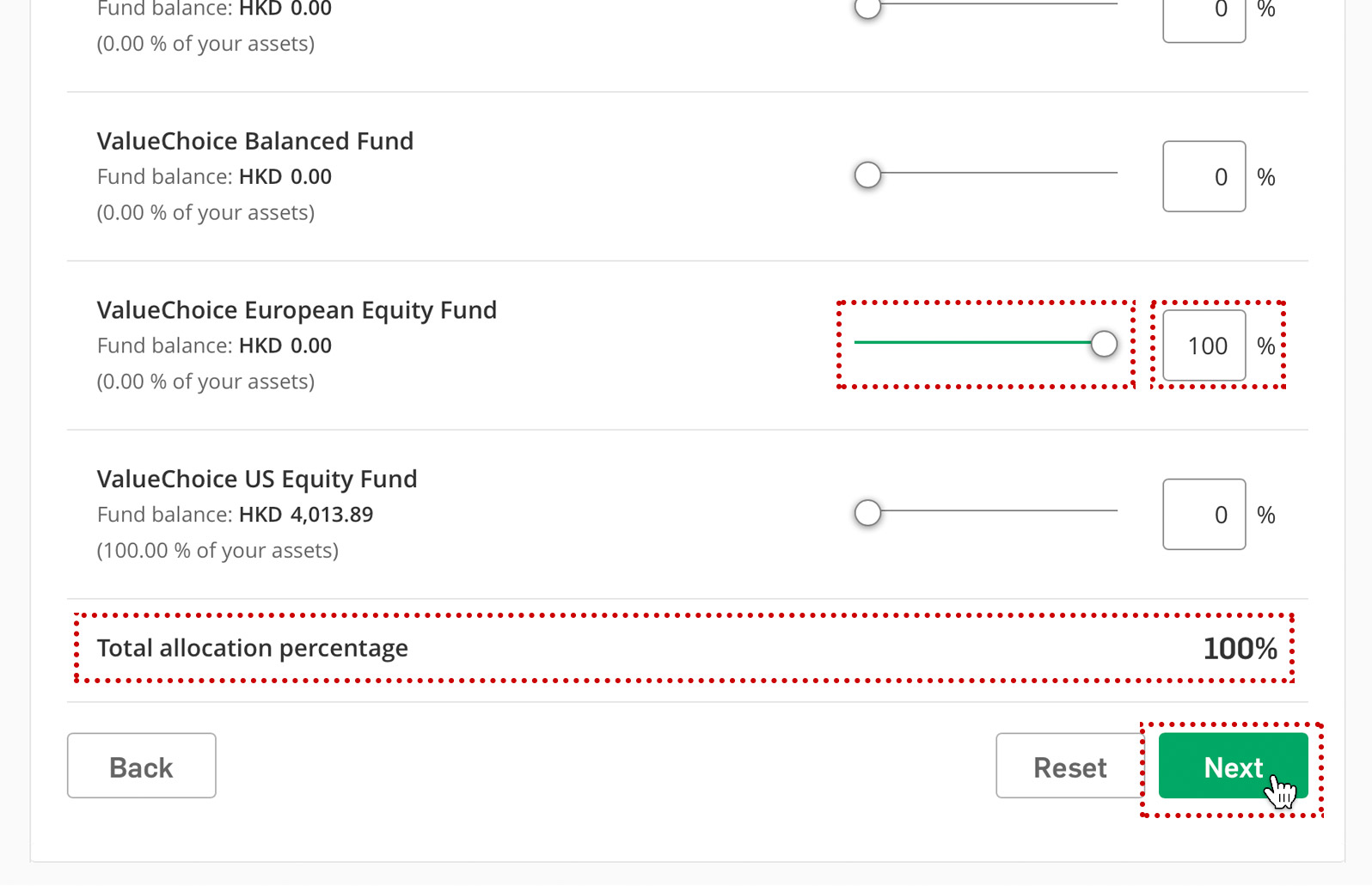Click the topmost fund's slider handle
Screen dimensions: 1372x892
point(868,9)
